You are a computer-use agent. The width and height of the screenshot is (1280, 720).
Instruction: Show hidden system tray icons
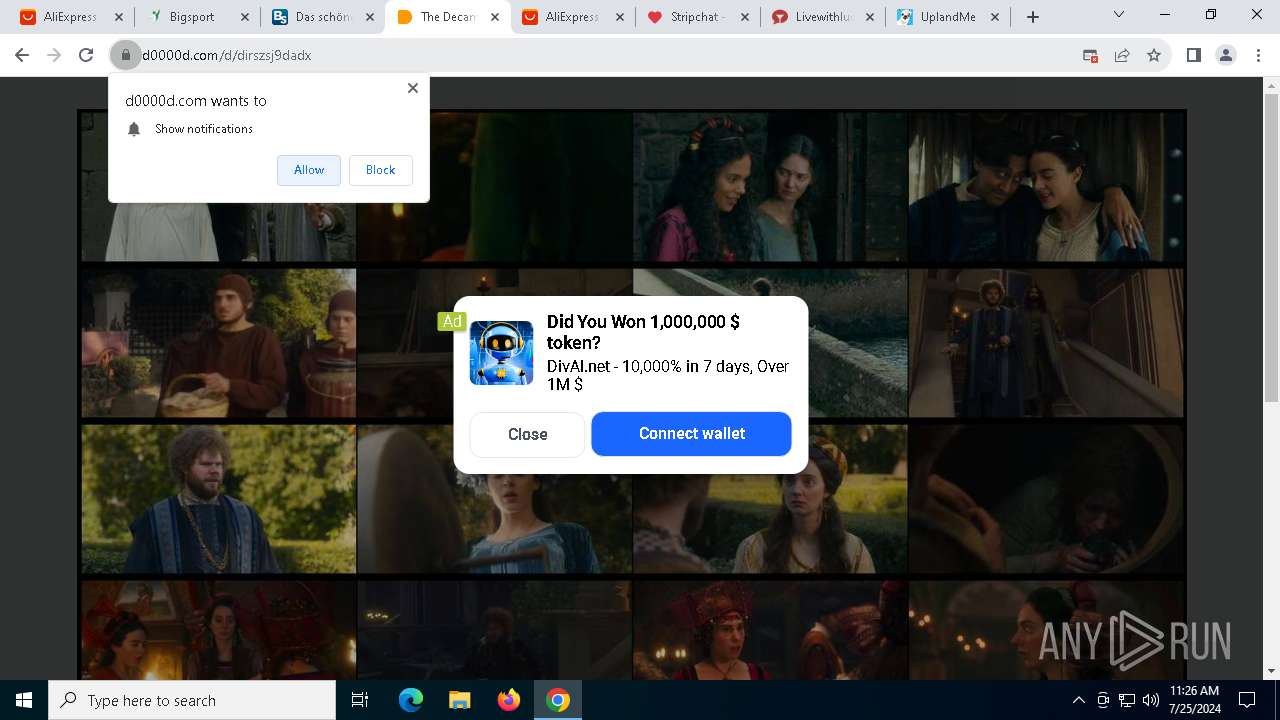1078,700
